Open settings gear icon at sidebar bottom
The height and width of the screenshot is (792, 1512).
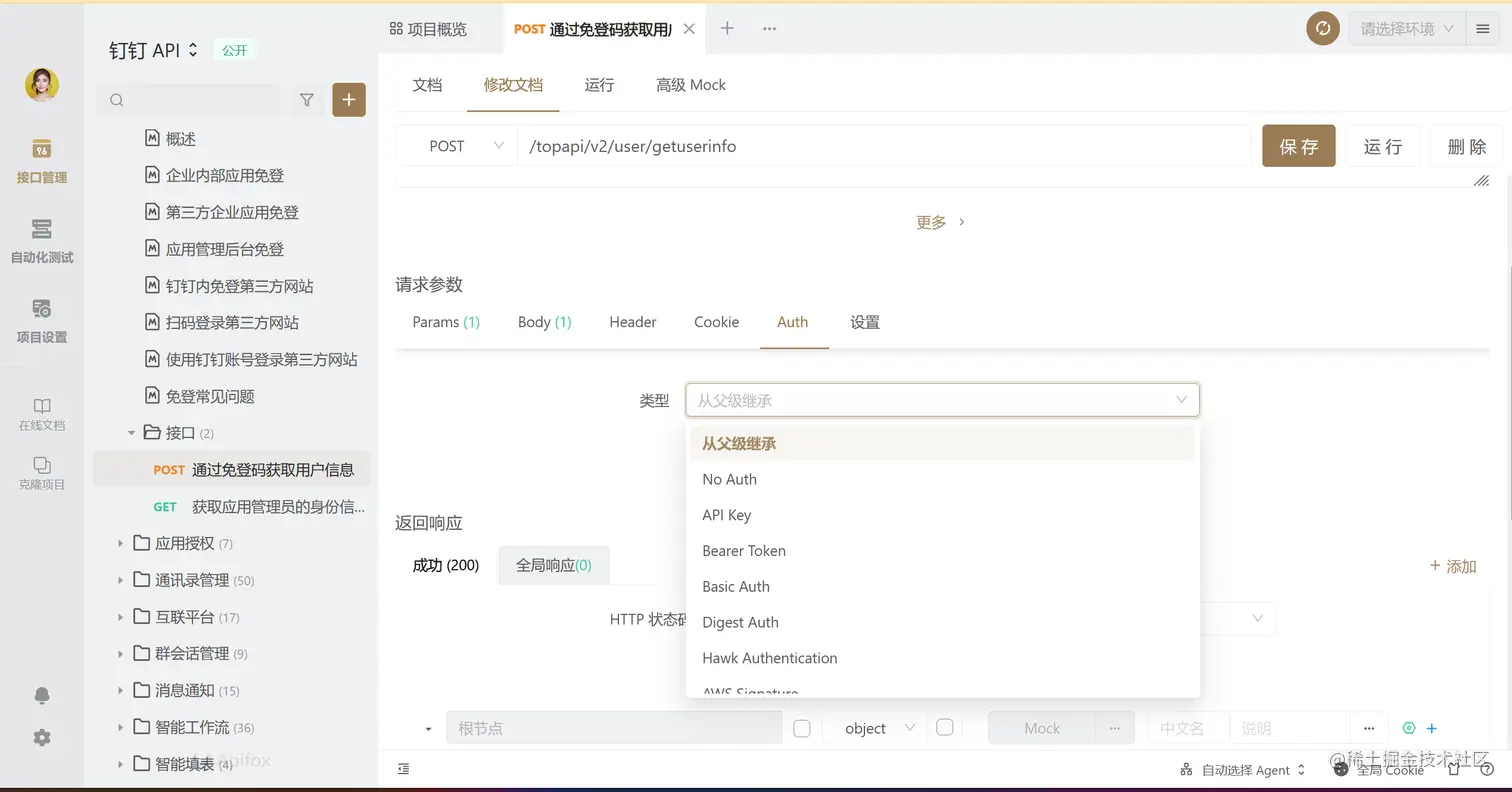coord(41,737)
